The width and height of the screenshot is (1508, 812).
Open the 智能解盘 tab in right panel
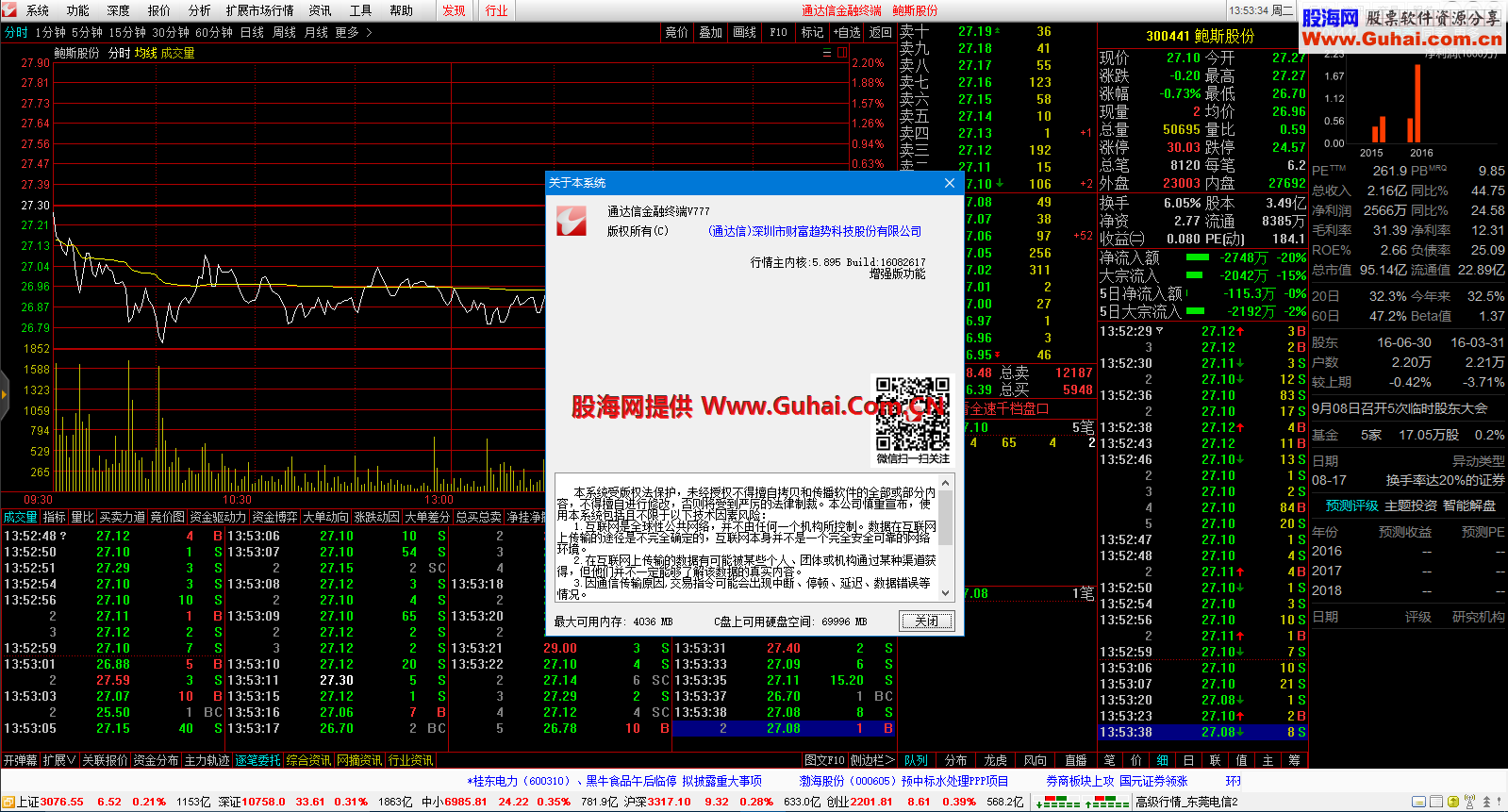[x=1468, y=506]
